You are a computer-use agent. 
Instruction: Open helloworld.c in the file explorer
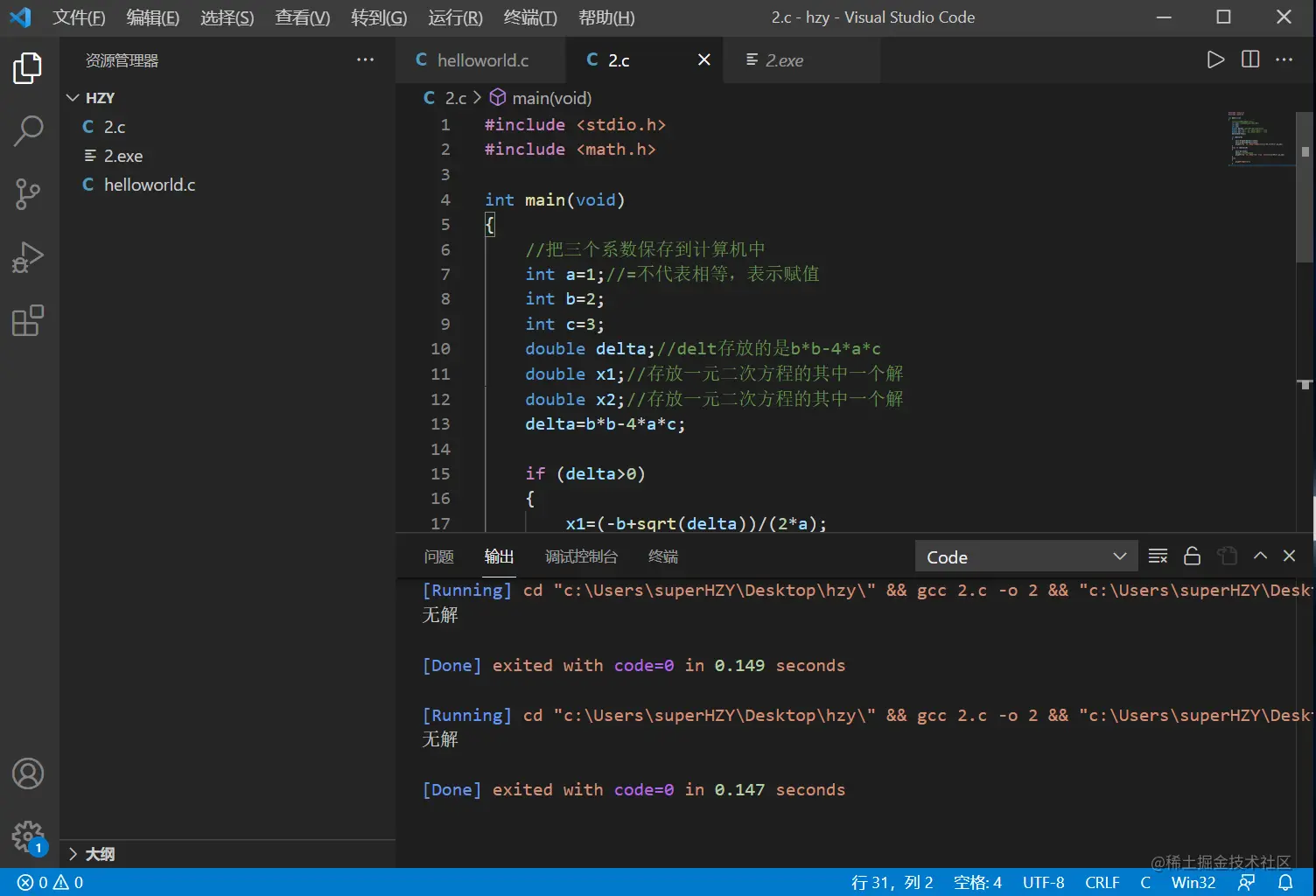point(227,185)
